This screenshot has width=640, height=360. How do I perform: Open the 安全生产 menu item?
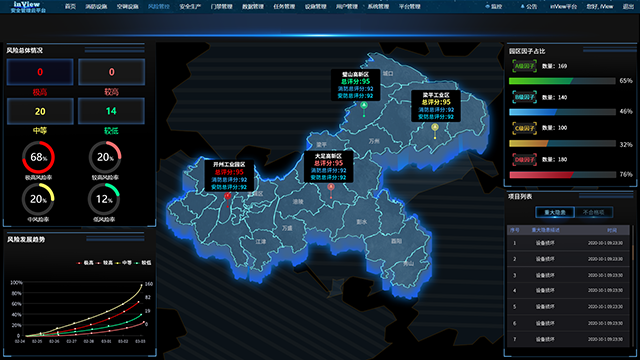(x=190, y=7)
